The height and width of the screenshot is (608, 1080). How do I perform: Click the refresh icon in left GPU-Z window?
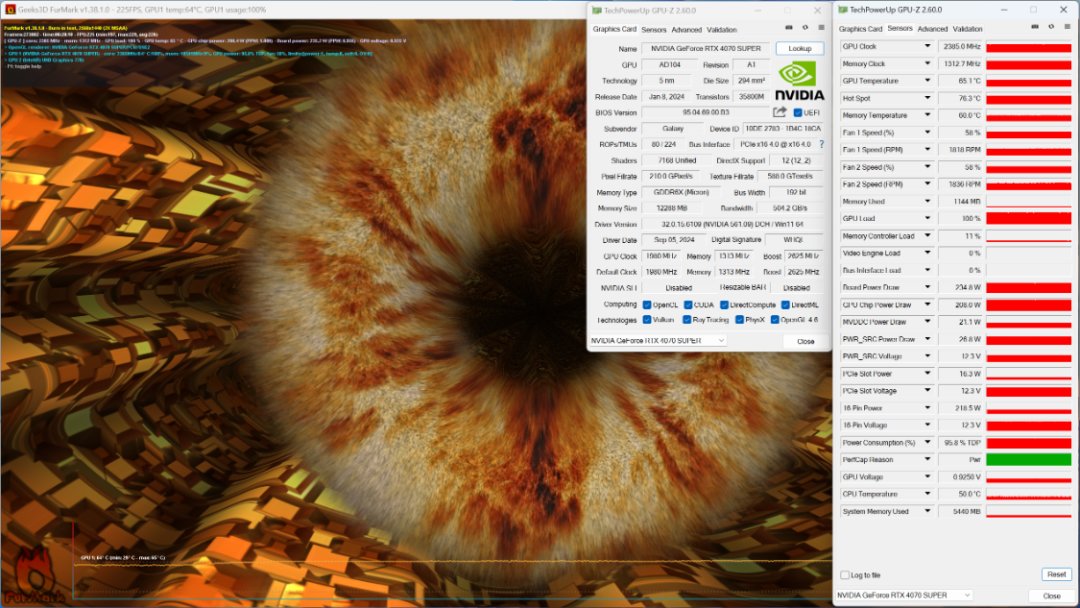tap(805, 28)
